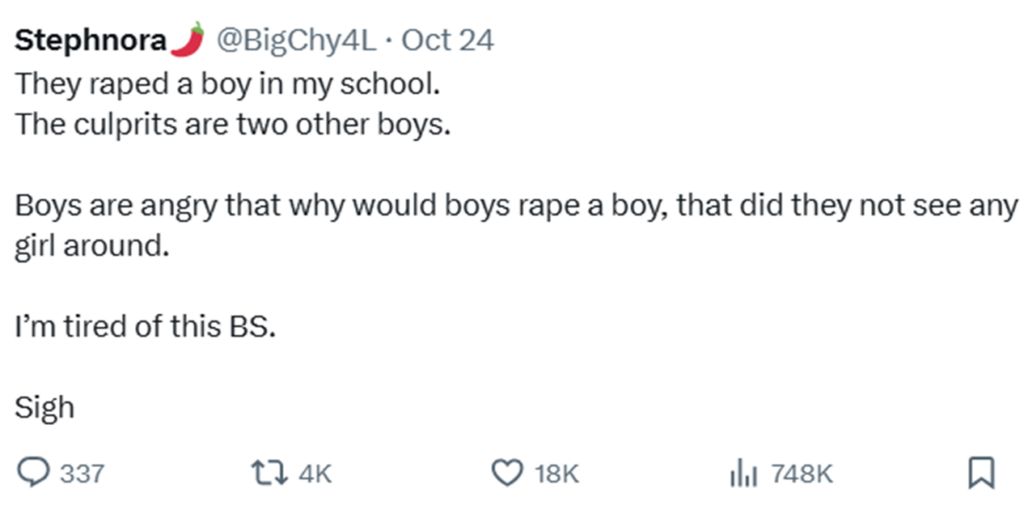
Task: Click the word "Sigh" in the tweet
Action: click(x=45, y=407)
